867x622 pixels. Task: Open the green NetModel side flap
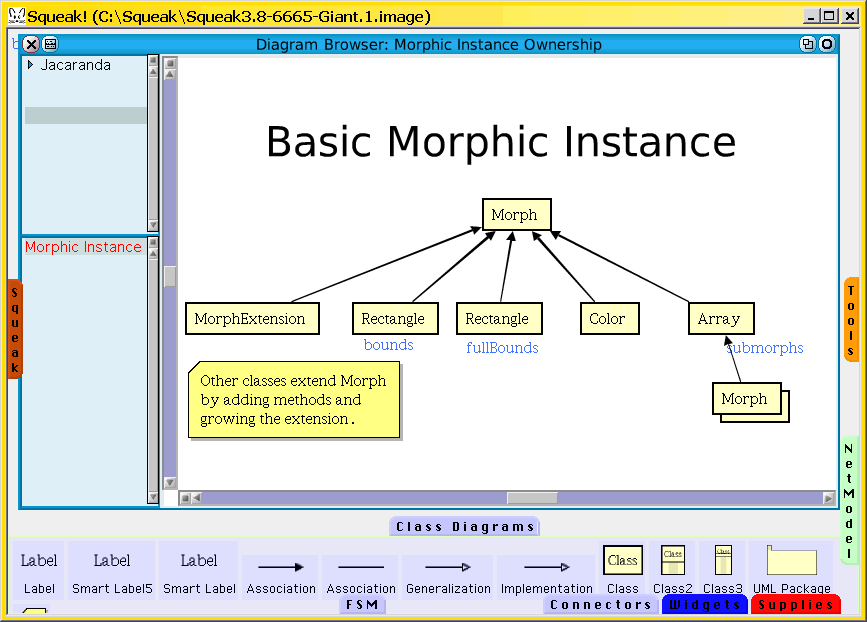click(x=849, y=500)
